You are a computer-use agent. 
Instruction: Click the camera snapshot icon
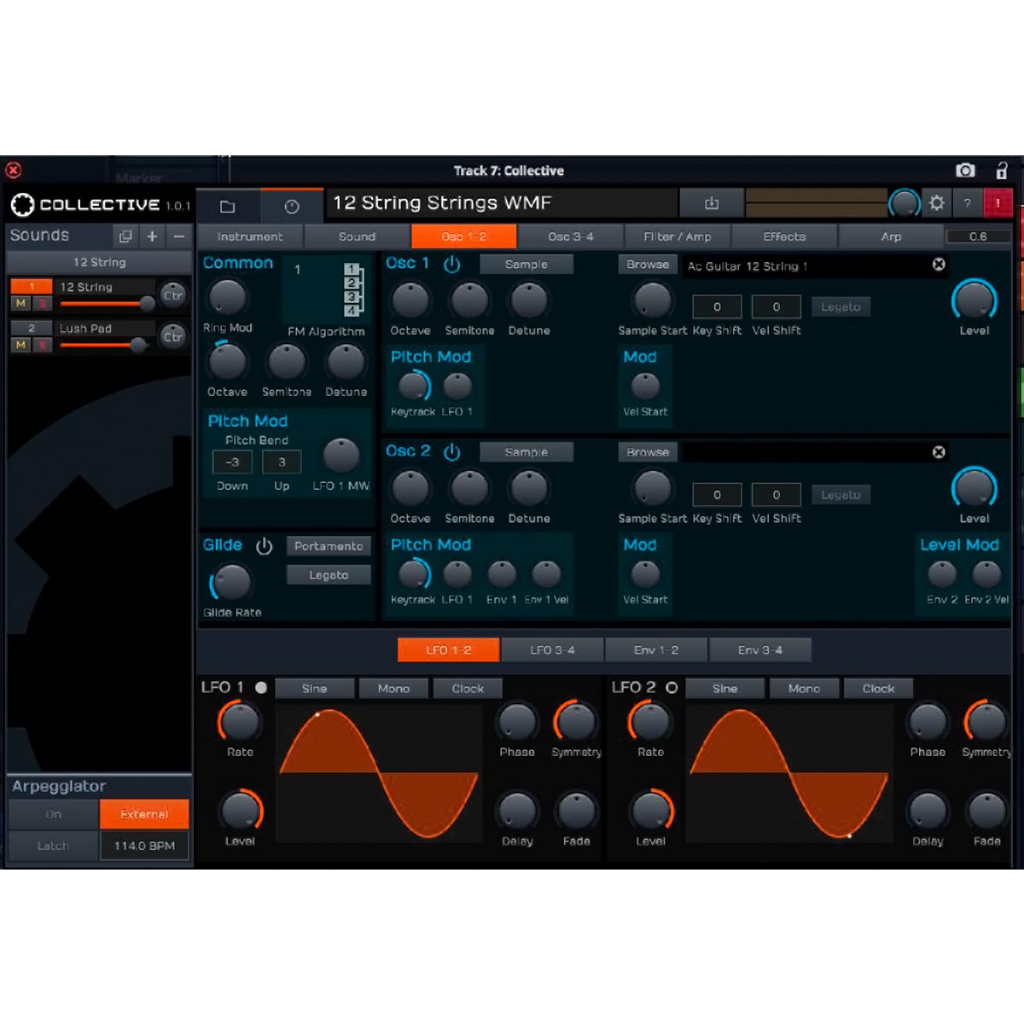(965, 170)
